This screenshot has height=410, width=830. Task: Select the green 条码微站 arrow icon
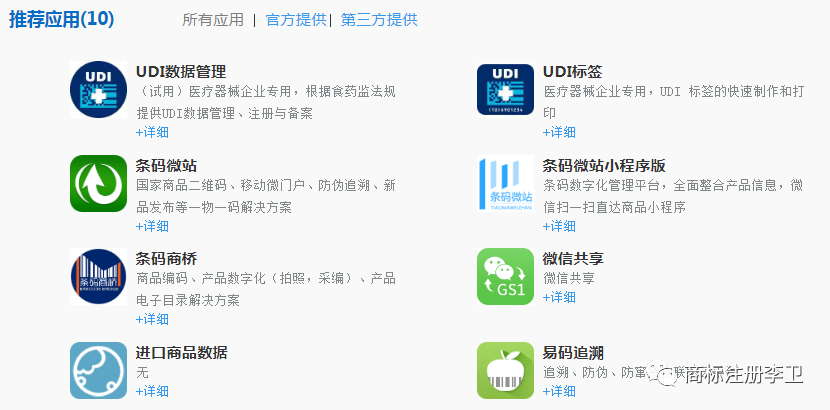tap(98, 183)
